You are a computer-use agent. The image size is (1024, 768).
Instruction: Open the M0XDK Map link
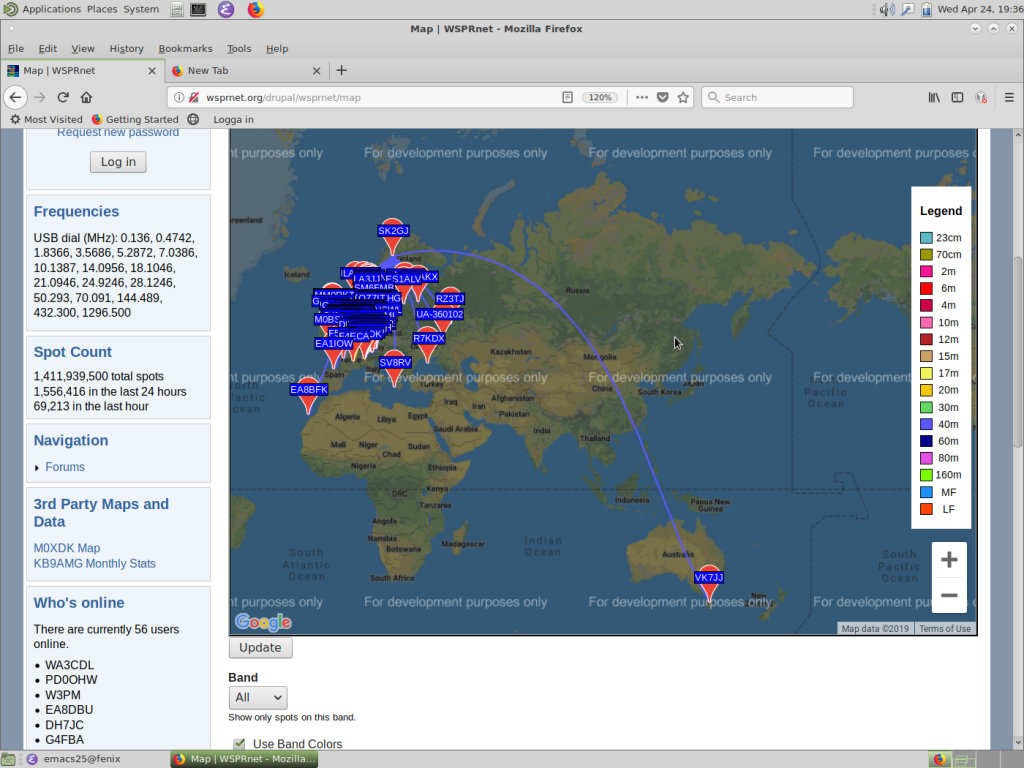pyautogui.click(x=67, y=548)
